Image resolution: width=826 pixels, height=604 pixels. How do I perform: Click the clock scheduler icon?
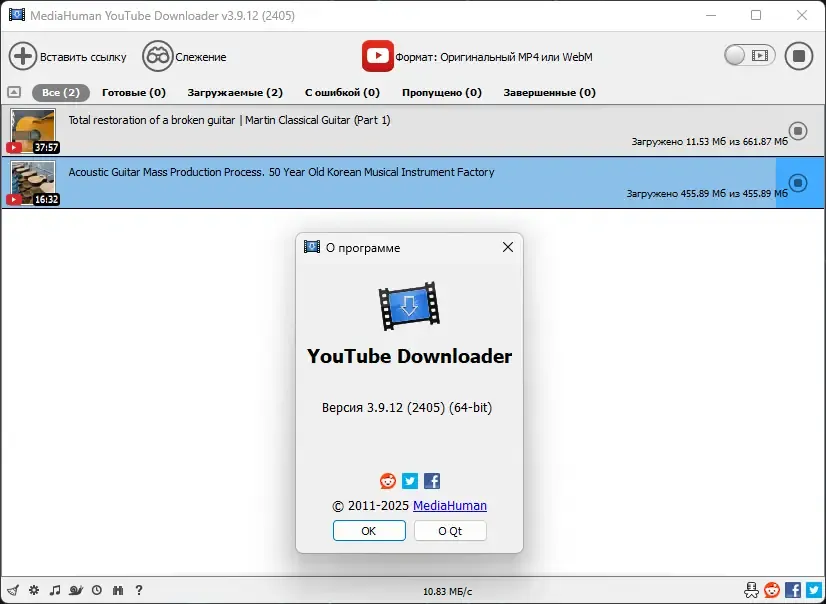click(x=96, y=590)
